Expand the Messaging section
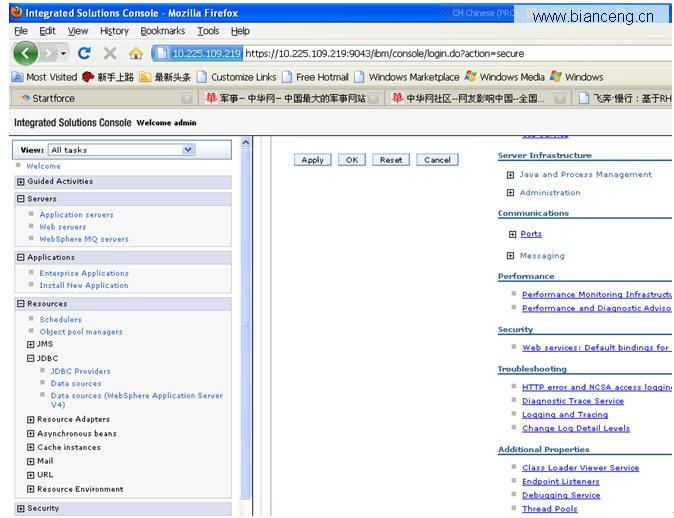Viewport: 674px width, 518px height. (x=510, y=256)
